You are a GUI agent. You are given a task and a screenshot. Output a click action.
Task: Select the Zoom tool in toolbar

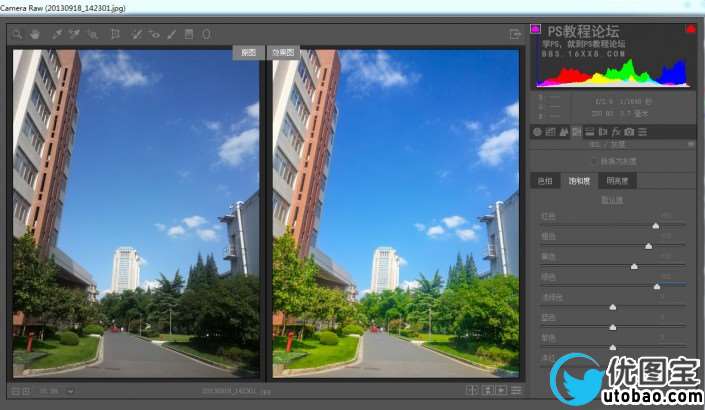17,34
